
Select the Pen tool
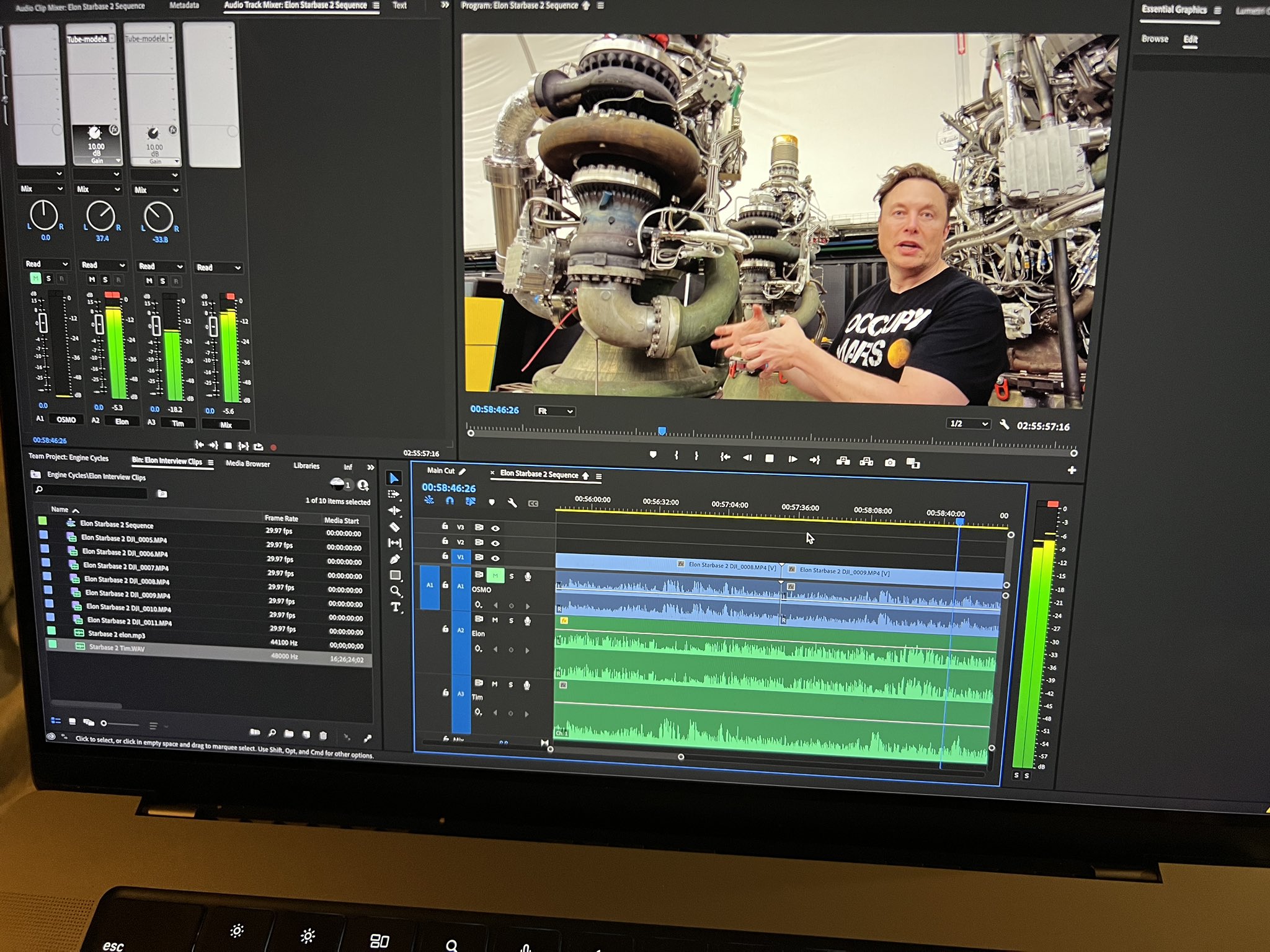(395, 559)
